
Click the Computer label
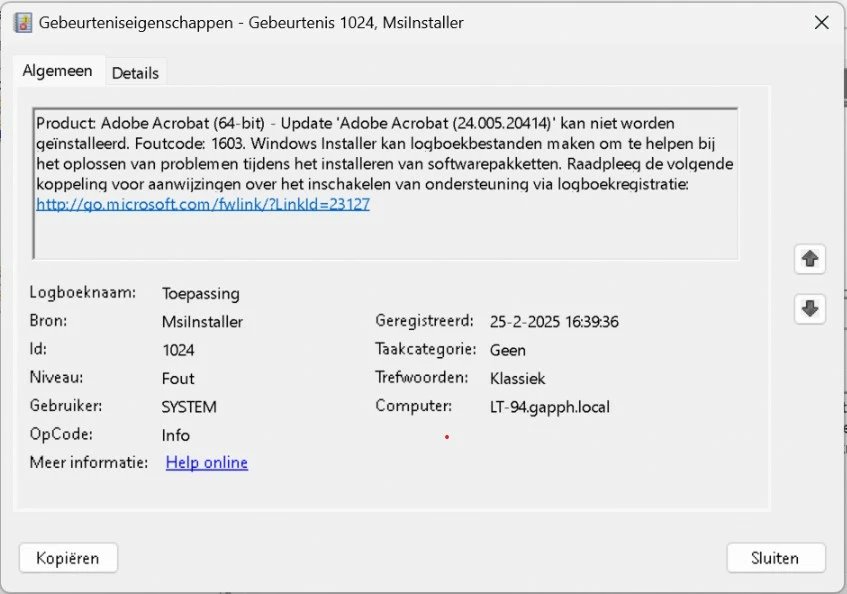(x=413, y=406)
